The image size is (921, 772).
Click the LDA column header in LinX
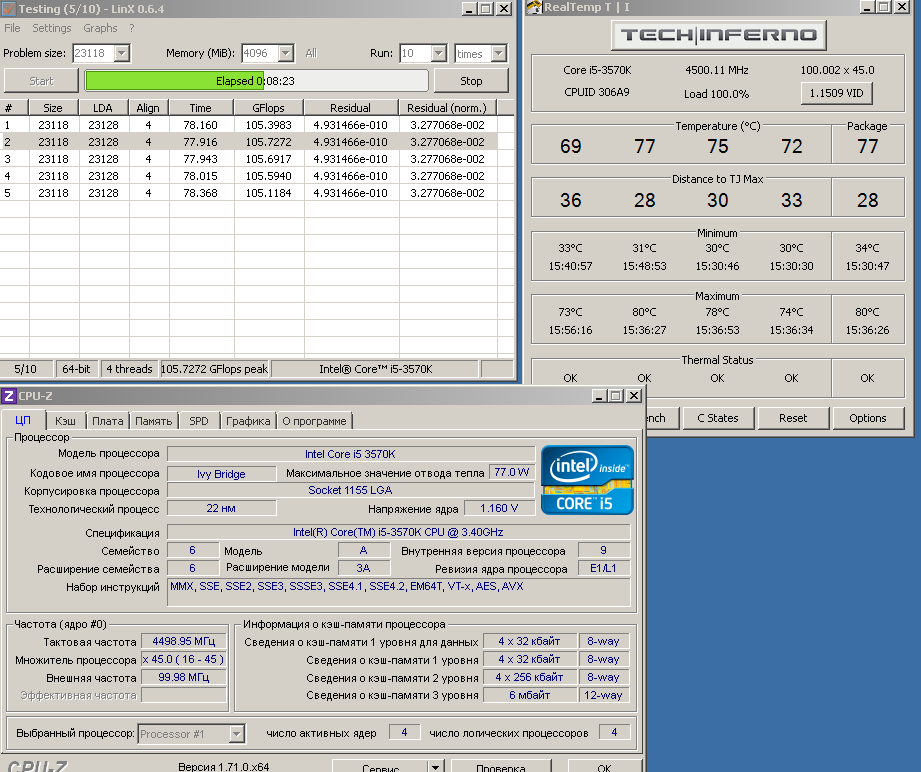(x=103, y=108)
